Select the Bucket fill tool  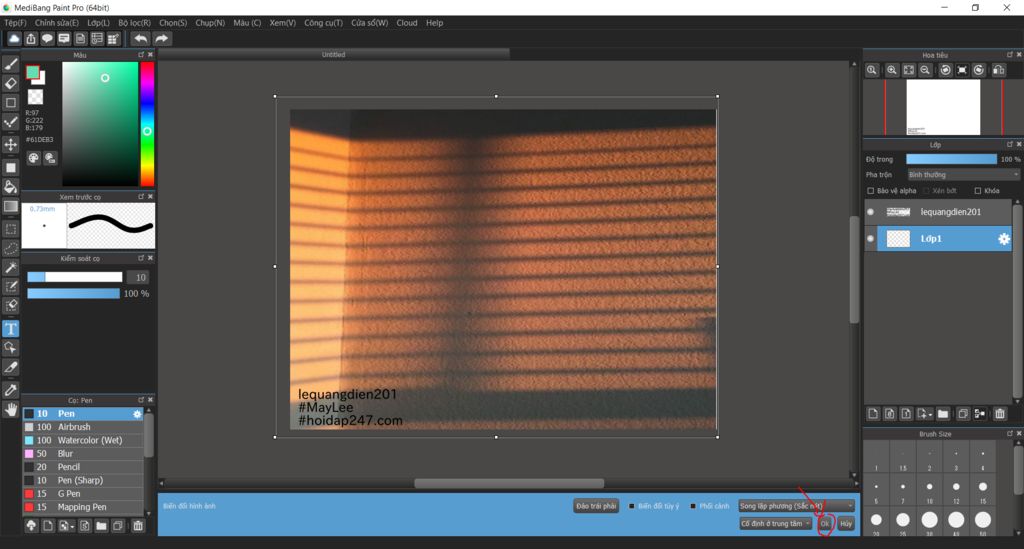tap(11, 186)
